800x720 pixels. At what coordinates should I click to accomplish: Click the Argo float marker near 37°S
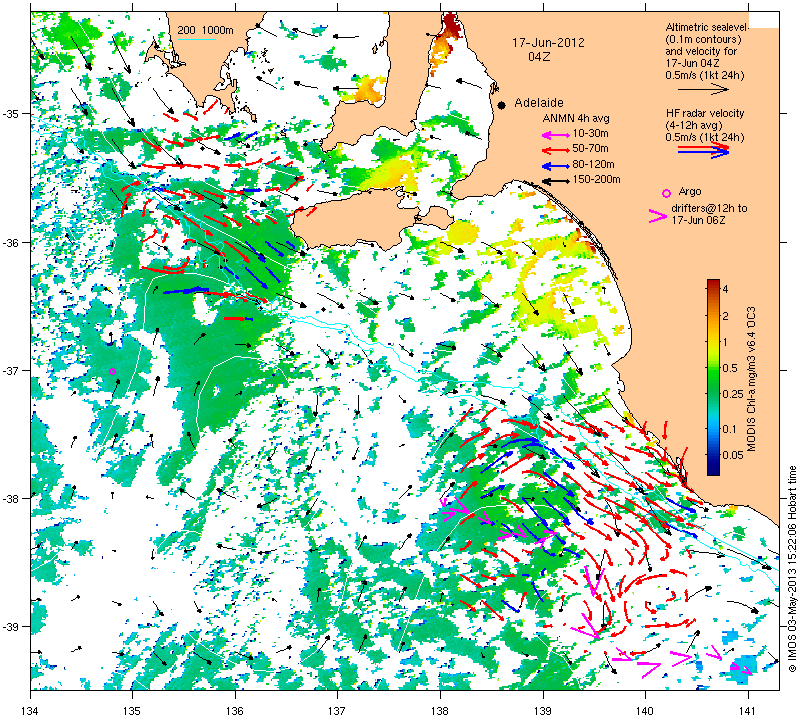[113, 371]
